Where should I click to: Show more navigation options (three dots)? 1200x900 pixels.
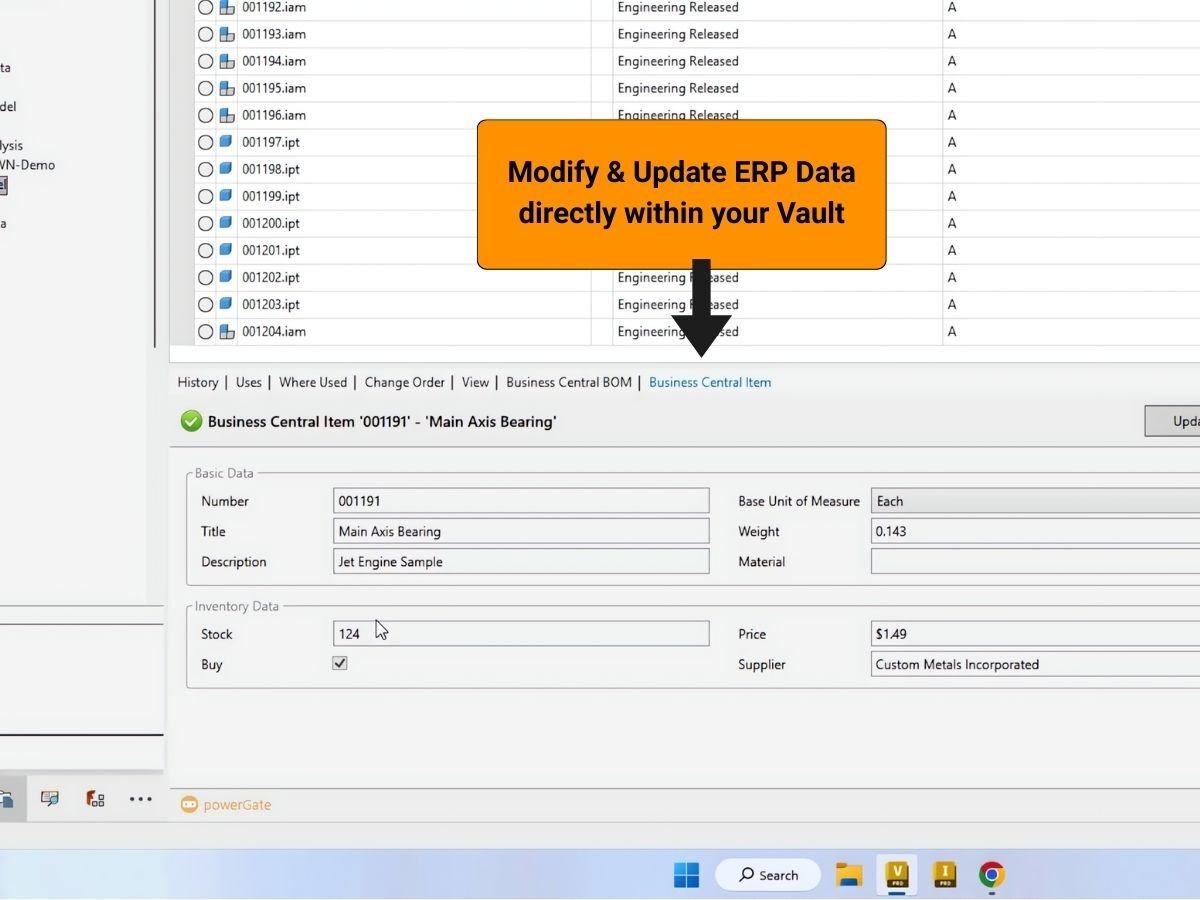point(141,798)
